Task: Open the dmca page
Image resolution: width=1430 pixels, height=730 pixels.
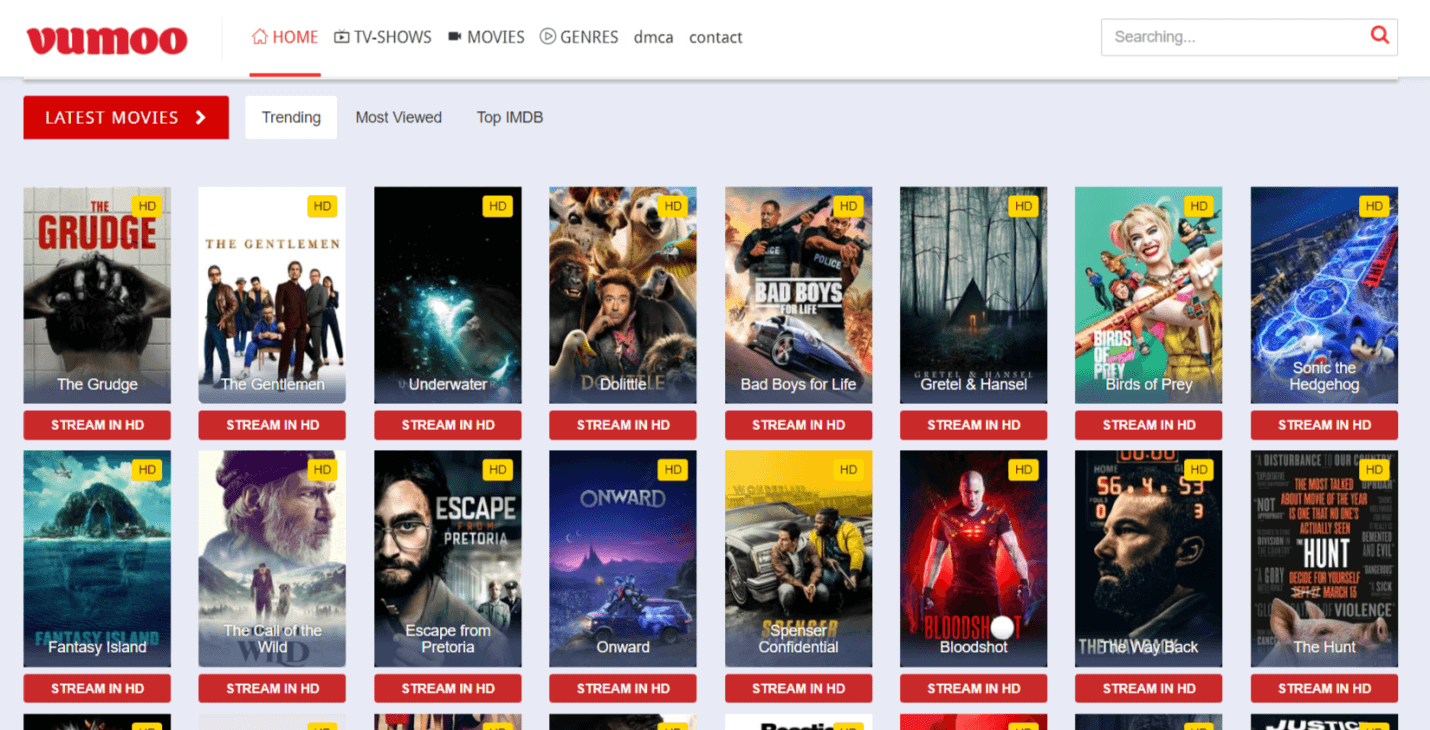Action: click(x=654, y=37)
